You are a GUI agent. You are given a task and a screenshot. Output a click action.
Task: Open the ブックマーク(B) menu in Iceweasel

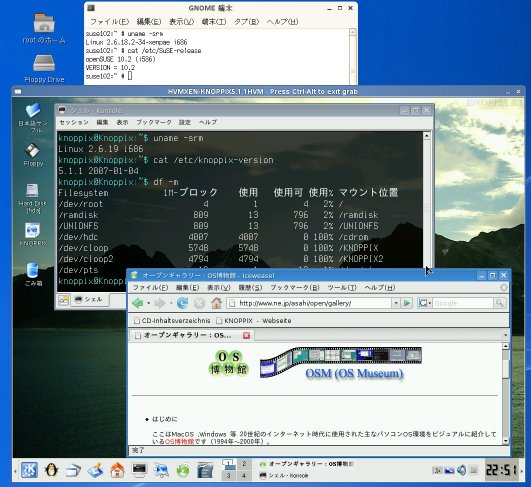[x=295, y=288]
